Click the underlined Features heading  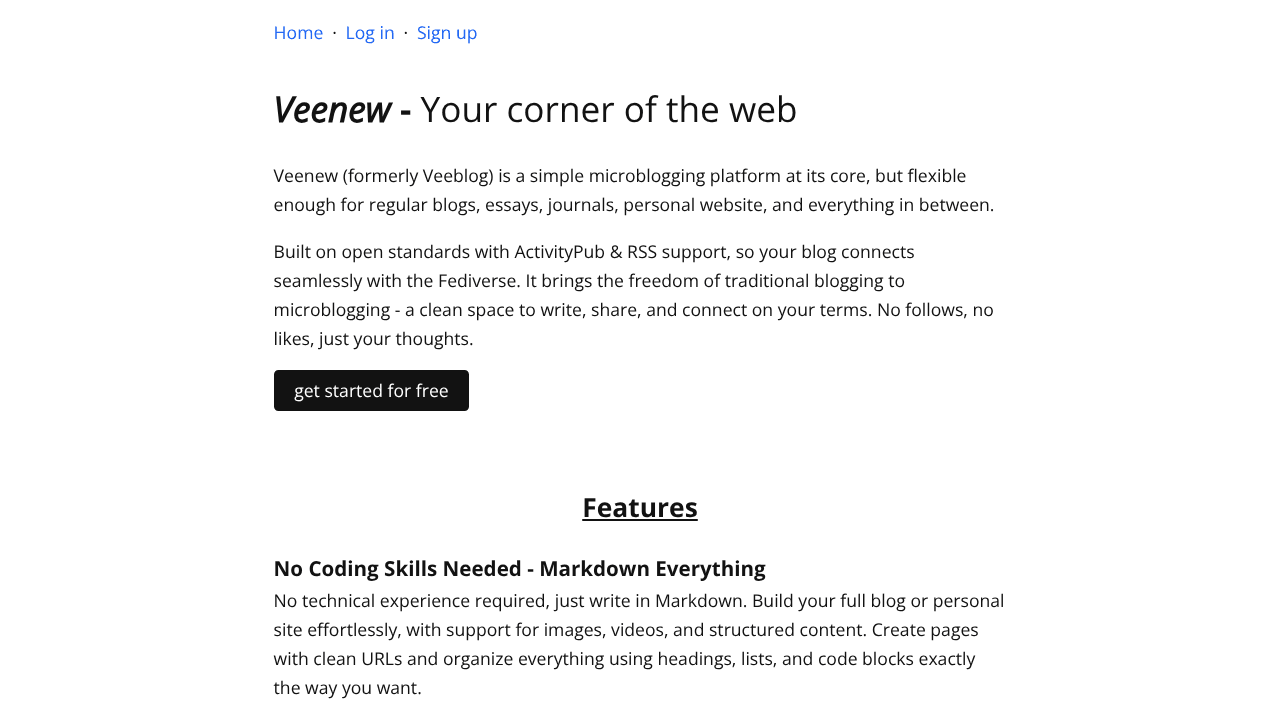point(640,507)
